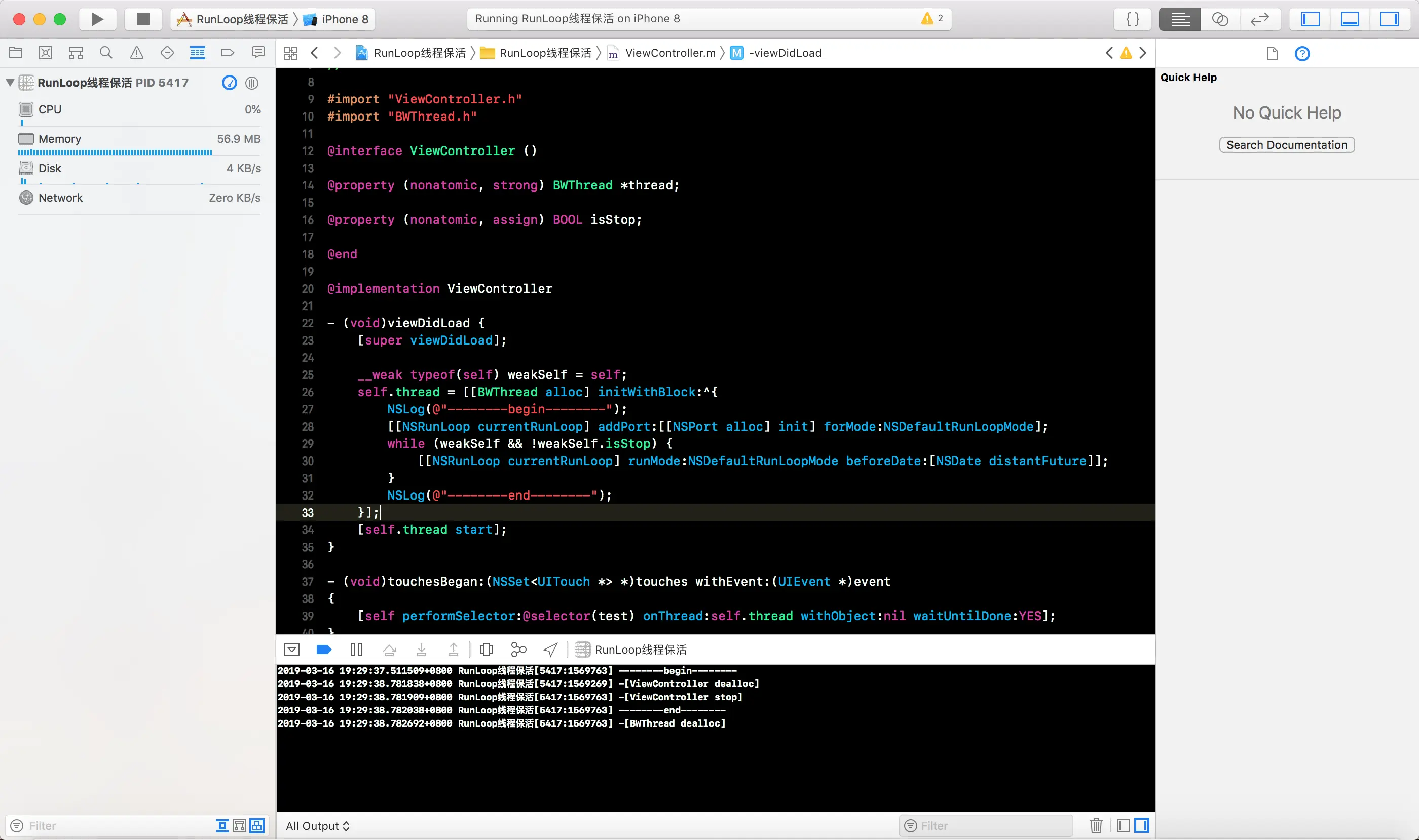Select the iPhone 8 device scheme

344,19
